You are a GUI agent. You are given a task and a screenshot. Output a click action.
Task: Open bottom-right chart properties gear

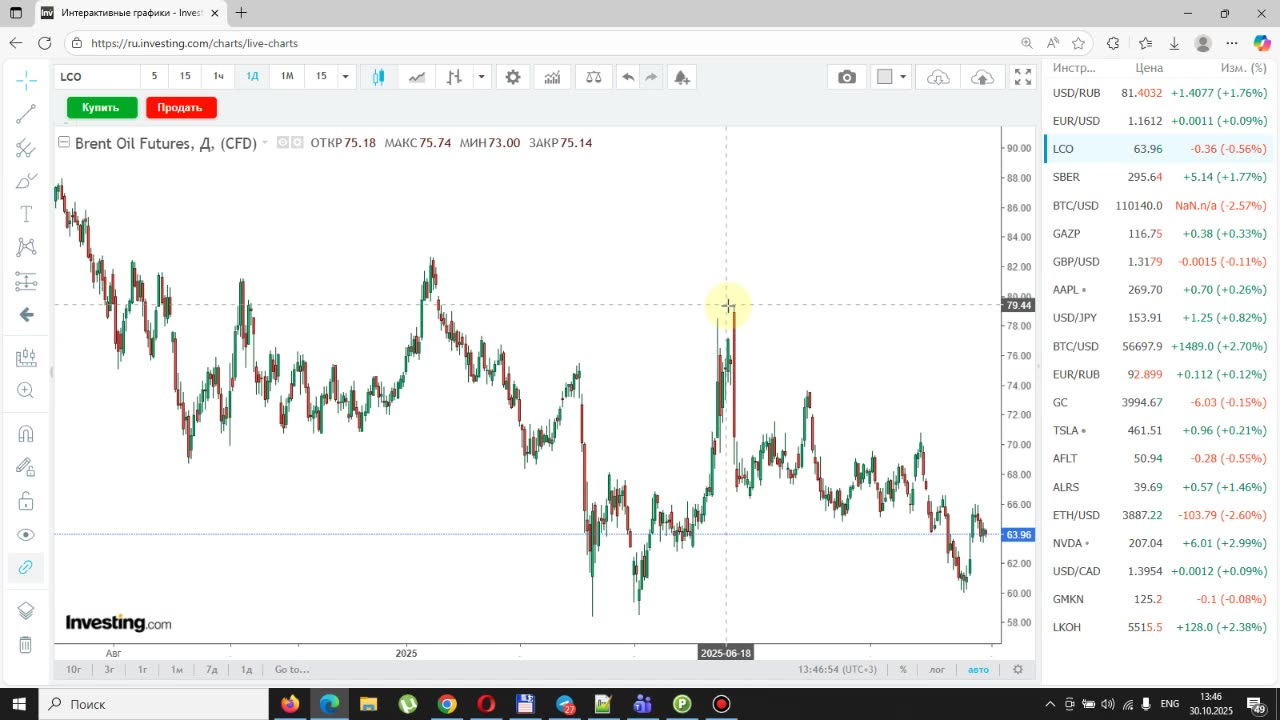coord(1018,669)
